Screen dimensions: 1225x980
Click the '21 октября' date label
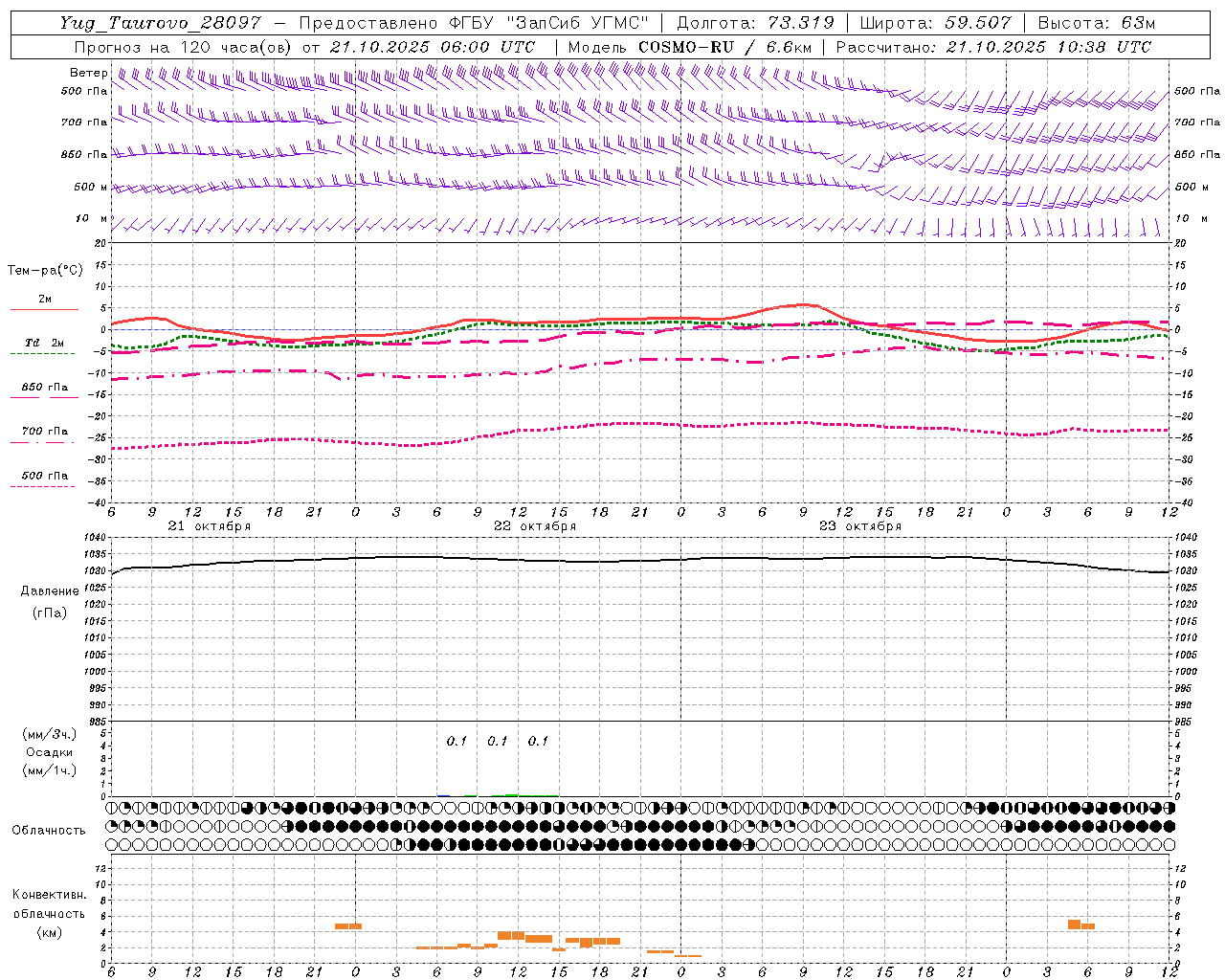[x=210, y=526]
